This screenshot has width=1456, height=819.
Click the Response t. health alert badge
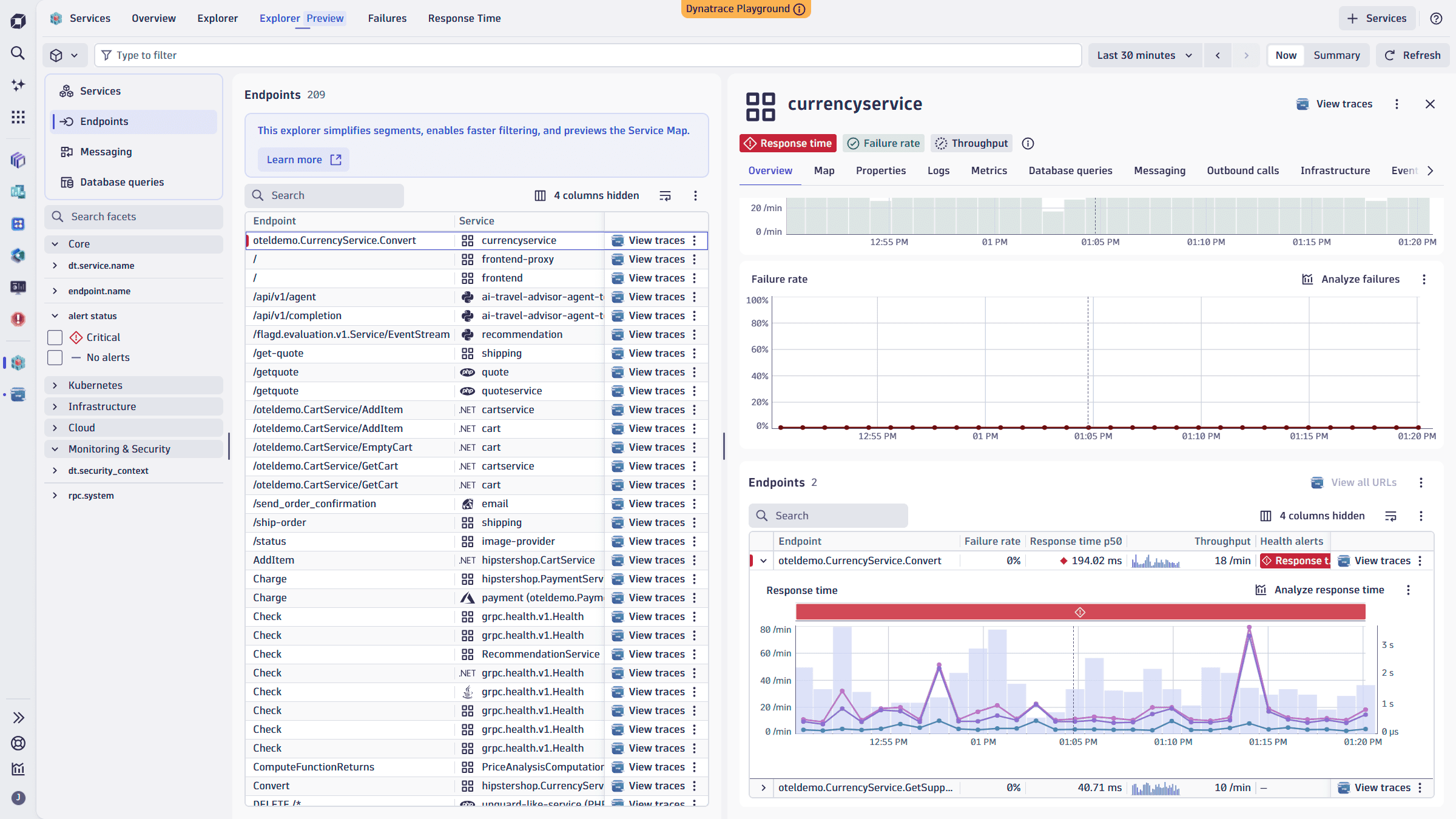[1295, 561]
